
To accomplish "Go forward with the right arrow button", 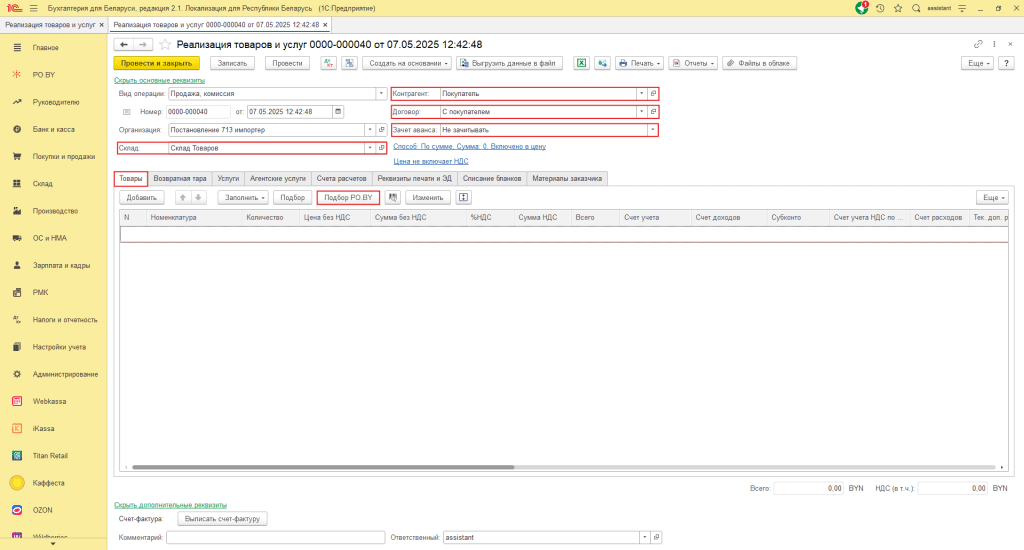I will pos(143,44).
